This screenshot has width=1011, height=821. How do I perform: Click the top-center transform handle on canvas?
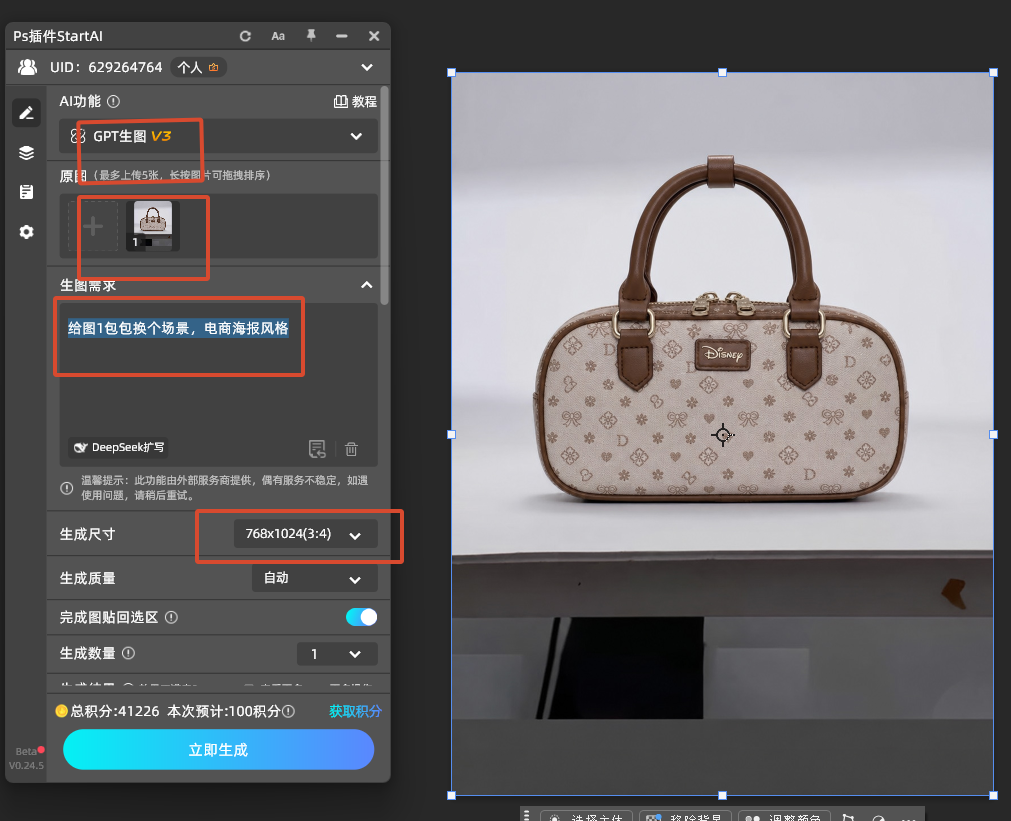click(723, 73)
